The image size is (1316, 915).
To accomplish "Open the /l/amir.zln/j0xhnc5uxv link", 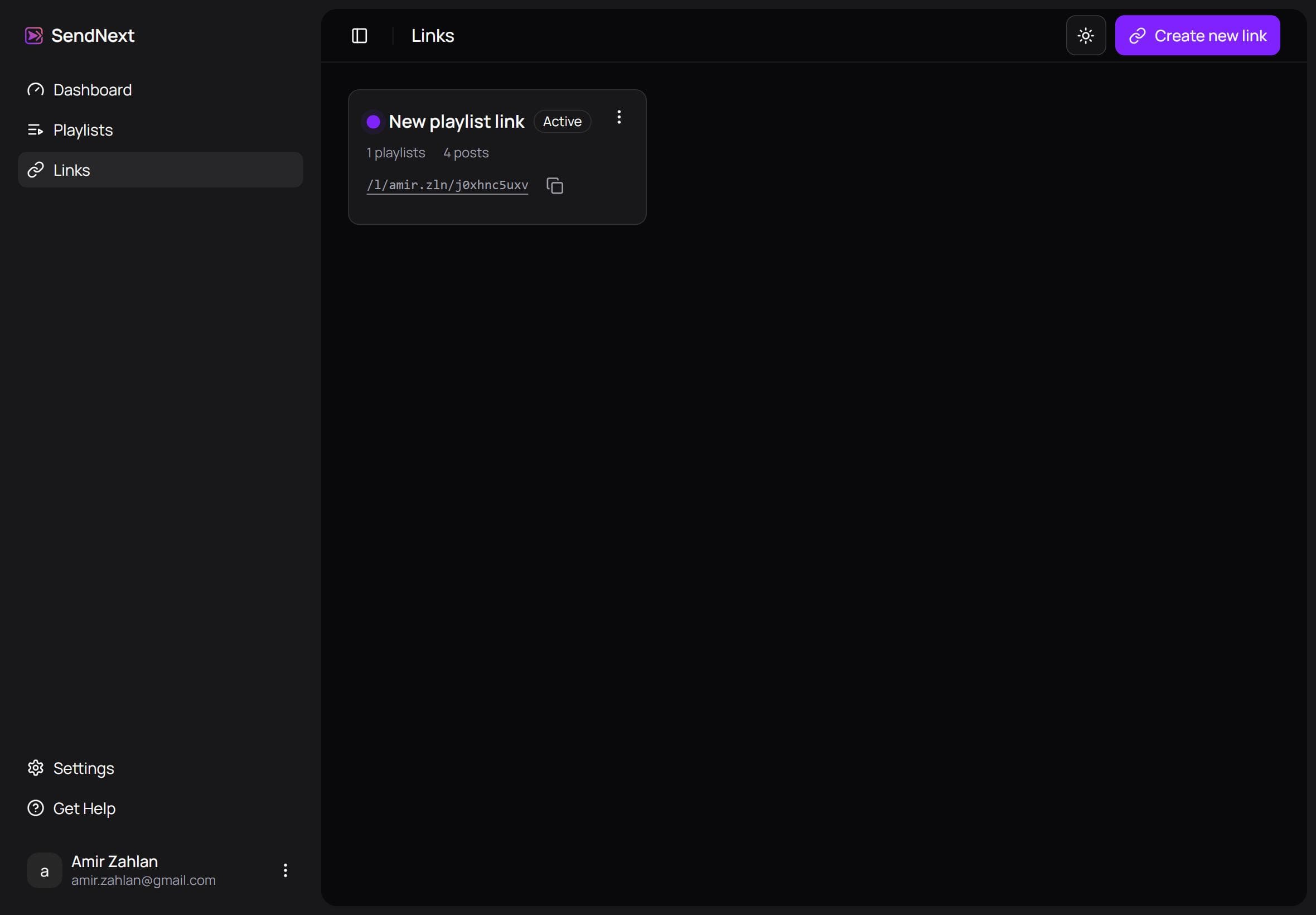I will point(447,185).
